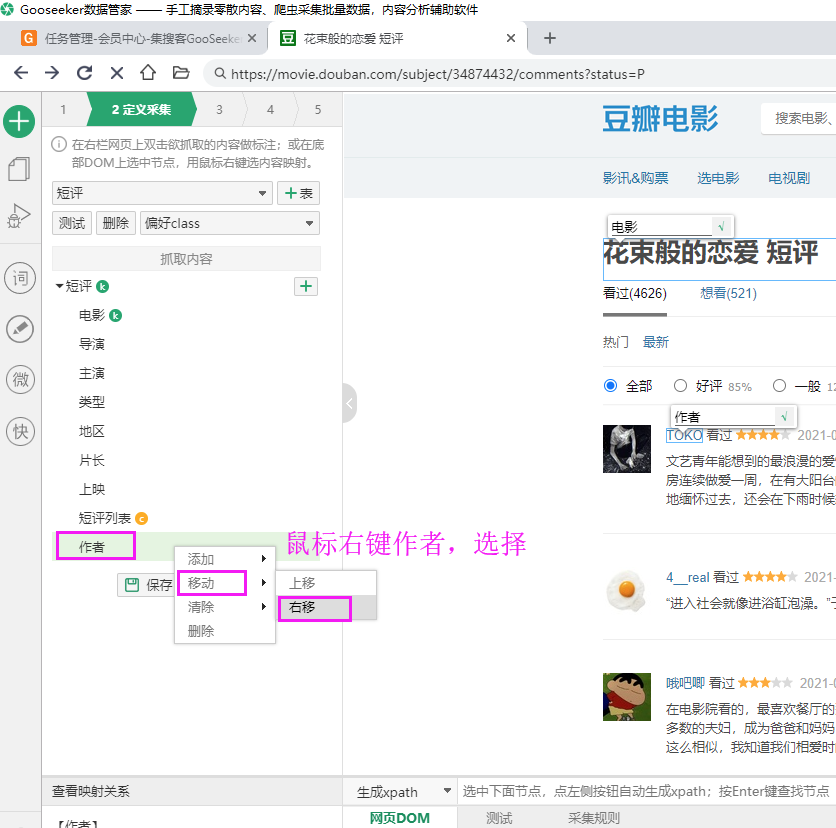Screen dimensions: 836x828
Task: Open a new tab with plus icon
Action: 550,38
